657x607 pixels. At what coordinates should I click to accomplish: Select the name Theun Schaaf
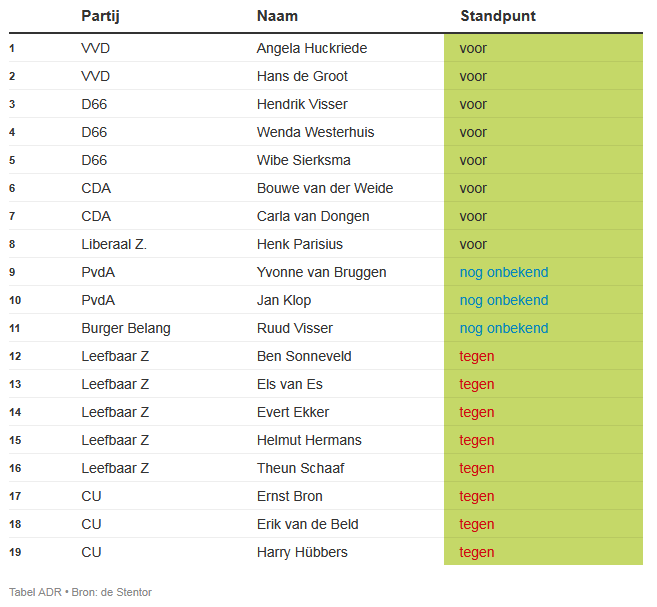(x=300, y=468)
